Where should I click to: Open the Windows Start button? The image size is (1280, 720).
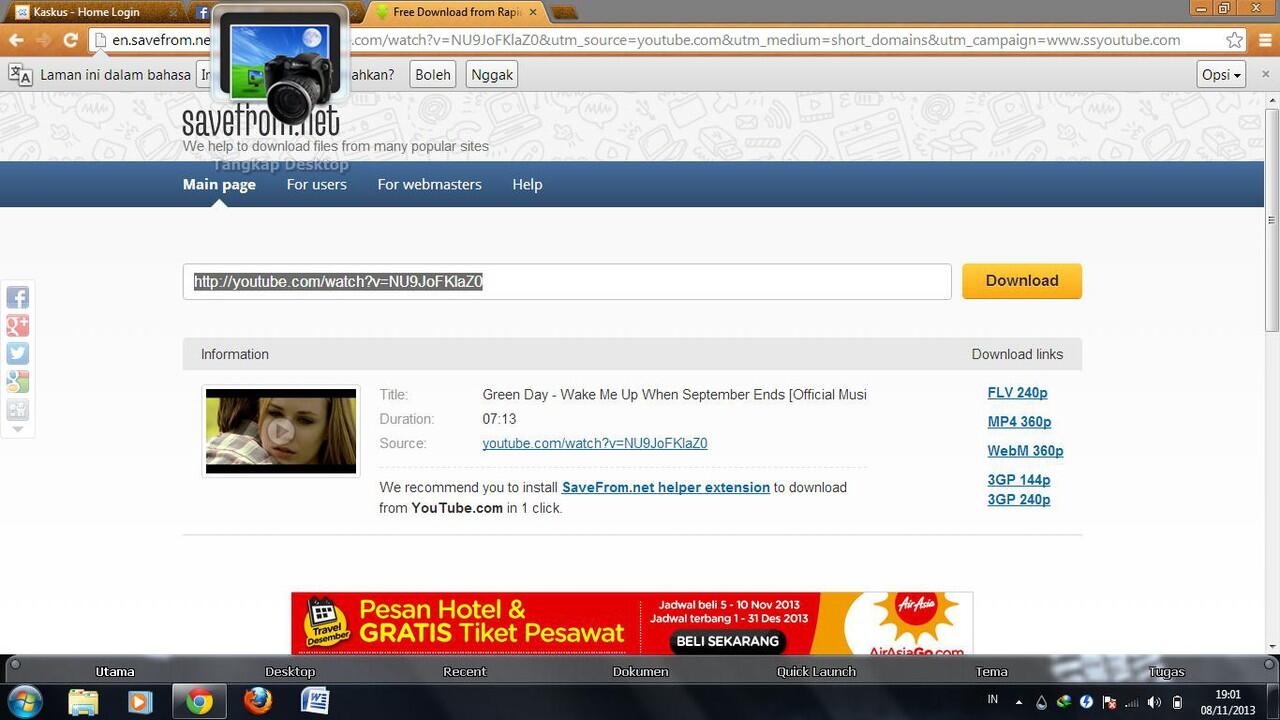point(24,702)
